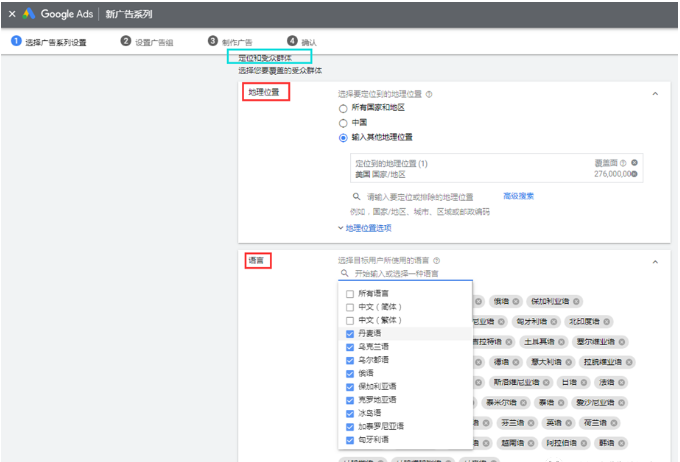This screenshot has width=680, height=462.
Task: Remove the 日语 language chip
Action: (x=582, y=381)
